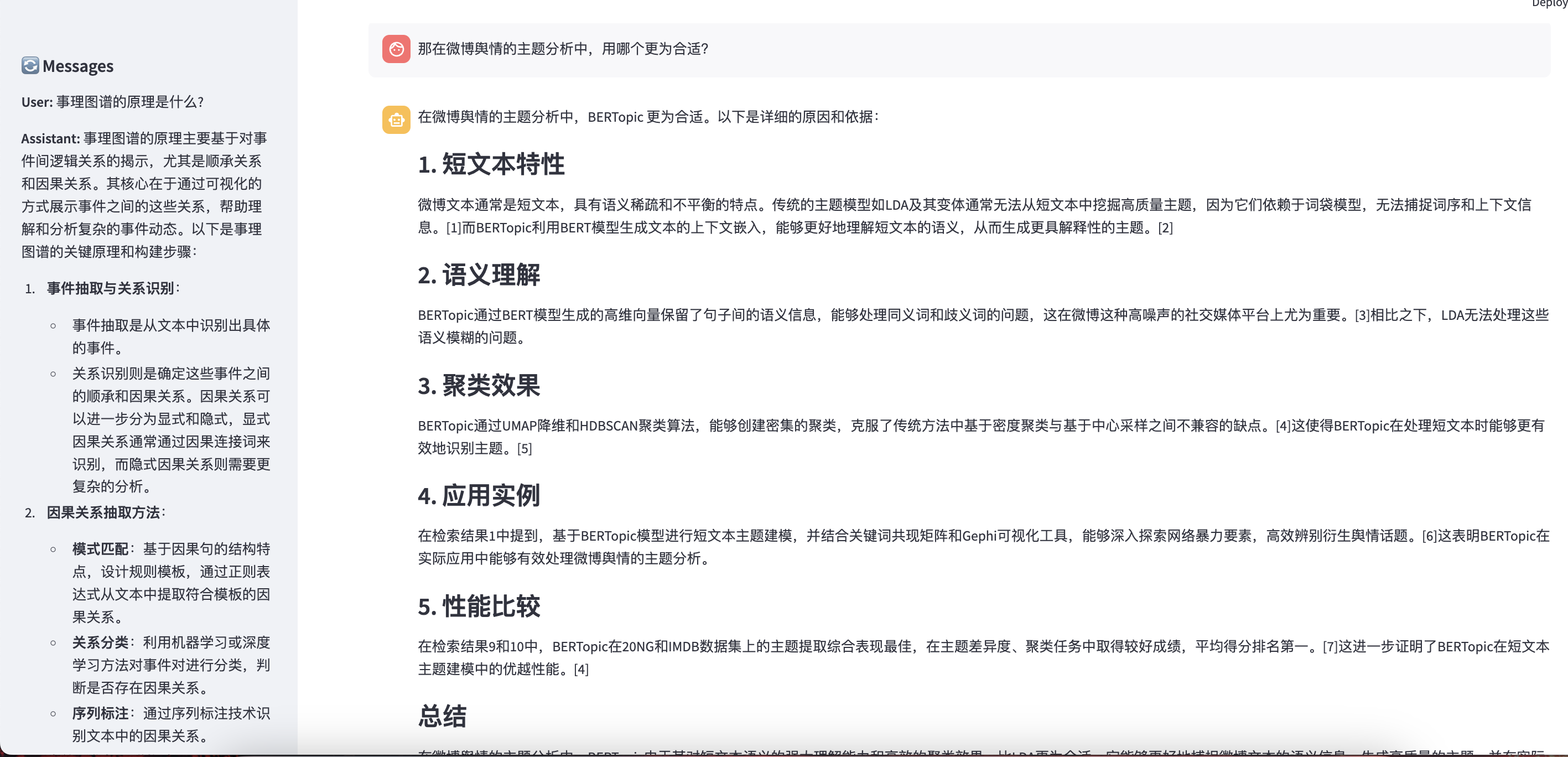Click the yellow assistant robot avatar icon
The image size is (1568, 757).
point(396,120)
